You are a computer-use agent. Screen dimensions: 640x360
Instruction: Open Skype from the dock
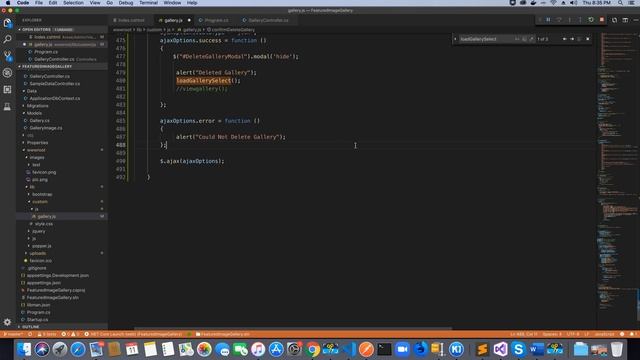(518, 349)
